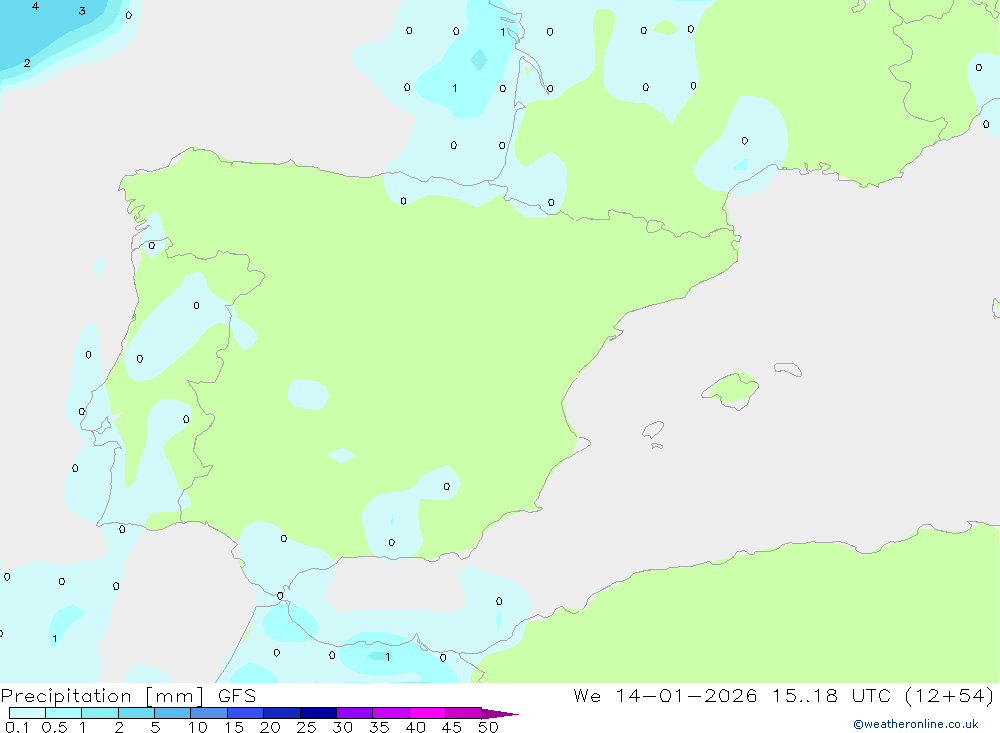Image resolution: width=1000 pixels, height=733 pixels.
Task: Click the 35–40 mm purple legend swatch
Action: [390, 713]
